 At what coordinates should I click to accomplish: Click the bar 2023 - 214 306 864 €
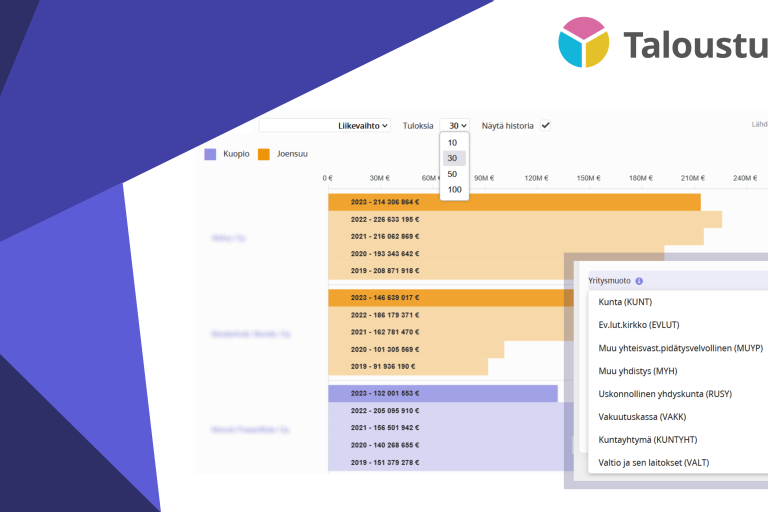(x=514, y=202)
